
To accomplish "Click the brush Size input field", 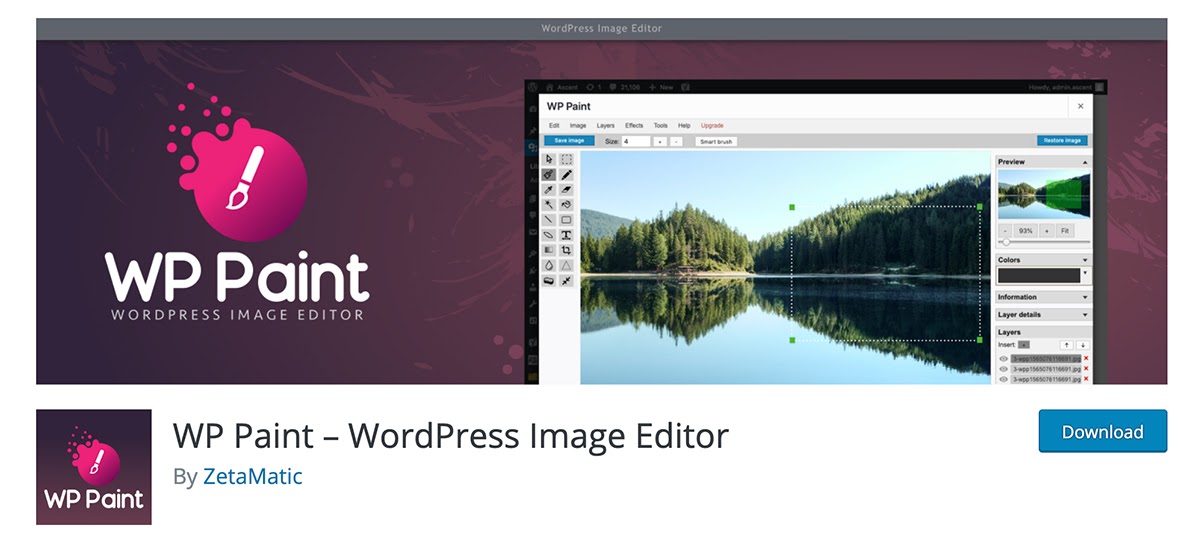I will click(635, 141).
